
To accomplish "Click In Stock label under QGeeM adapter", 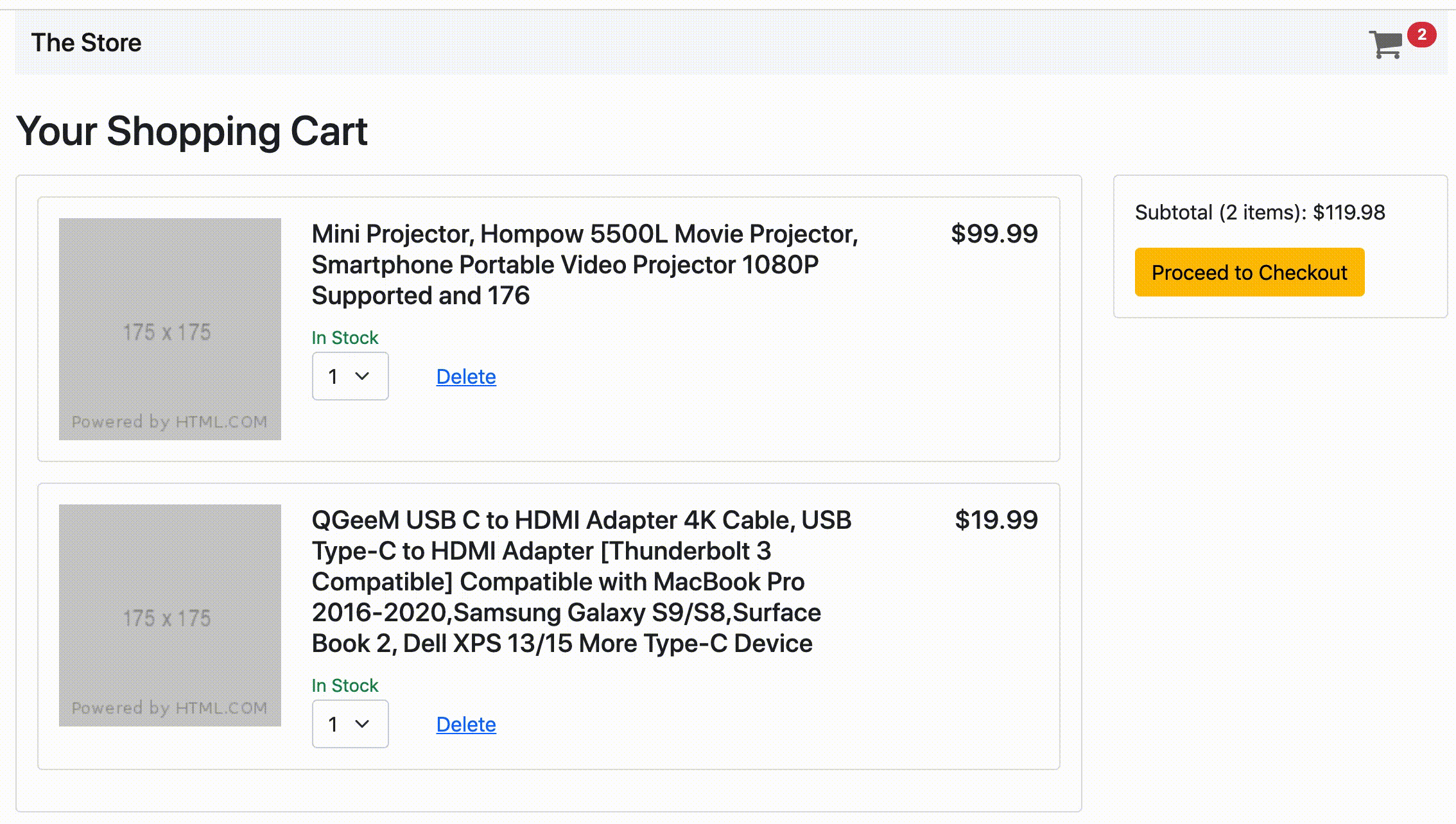I will tap(345, 685).
